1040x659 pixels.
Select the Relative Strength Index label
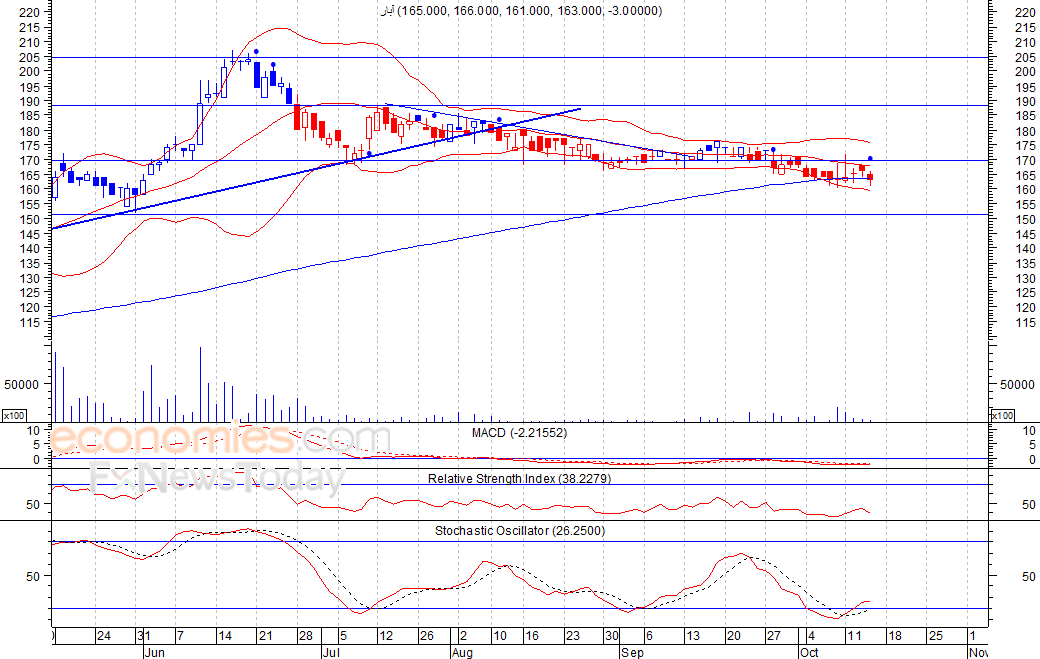pos(519,479)
